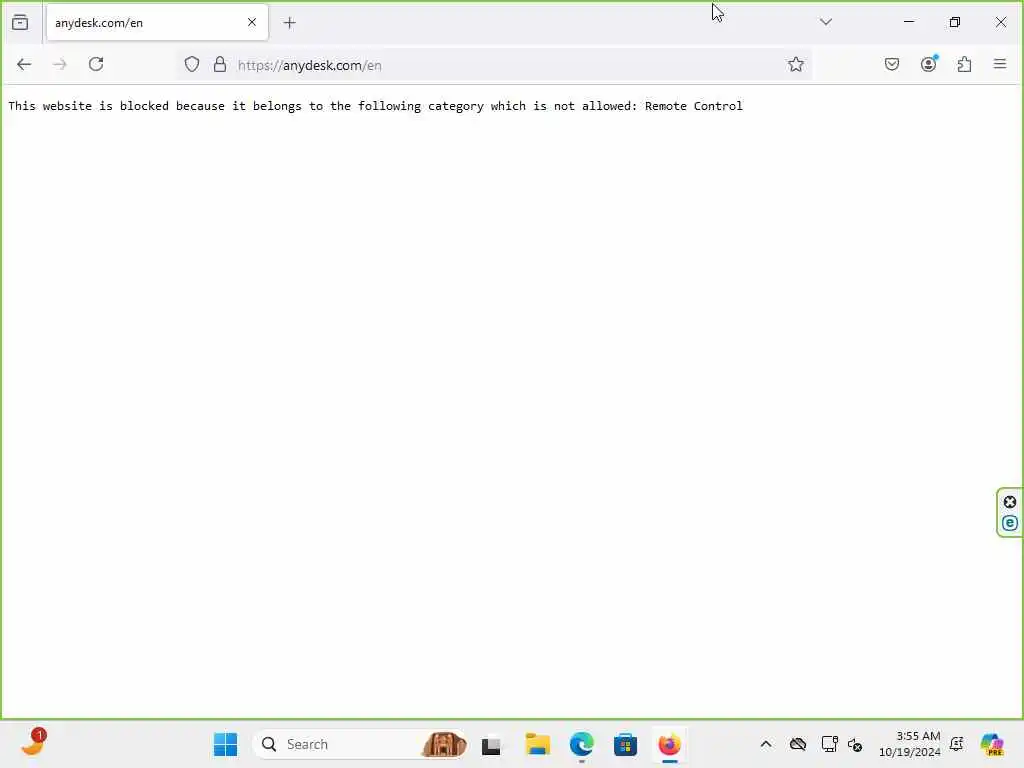Click the Firefox taskbar icon

click(669, 744)
